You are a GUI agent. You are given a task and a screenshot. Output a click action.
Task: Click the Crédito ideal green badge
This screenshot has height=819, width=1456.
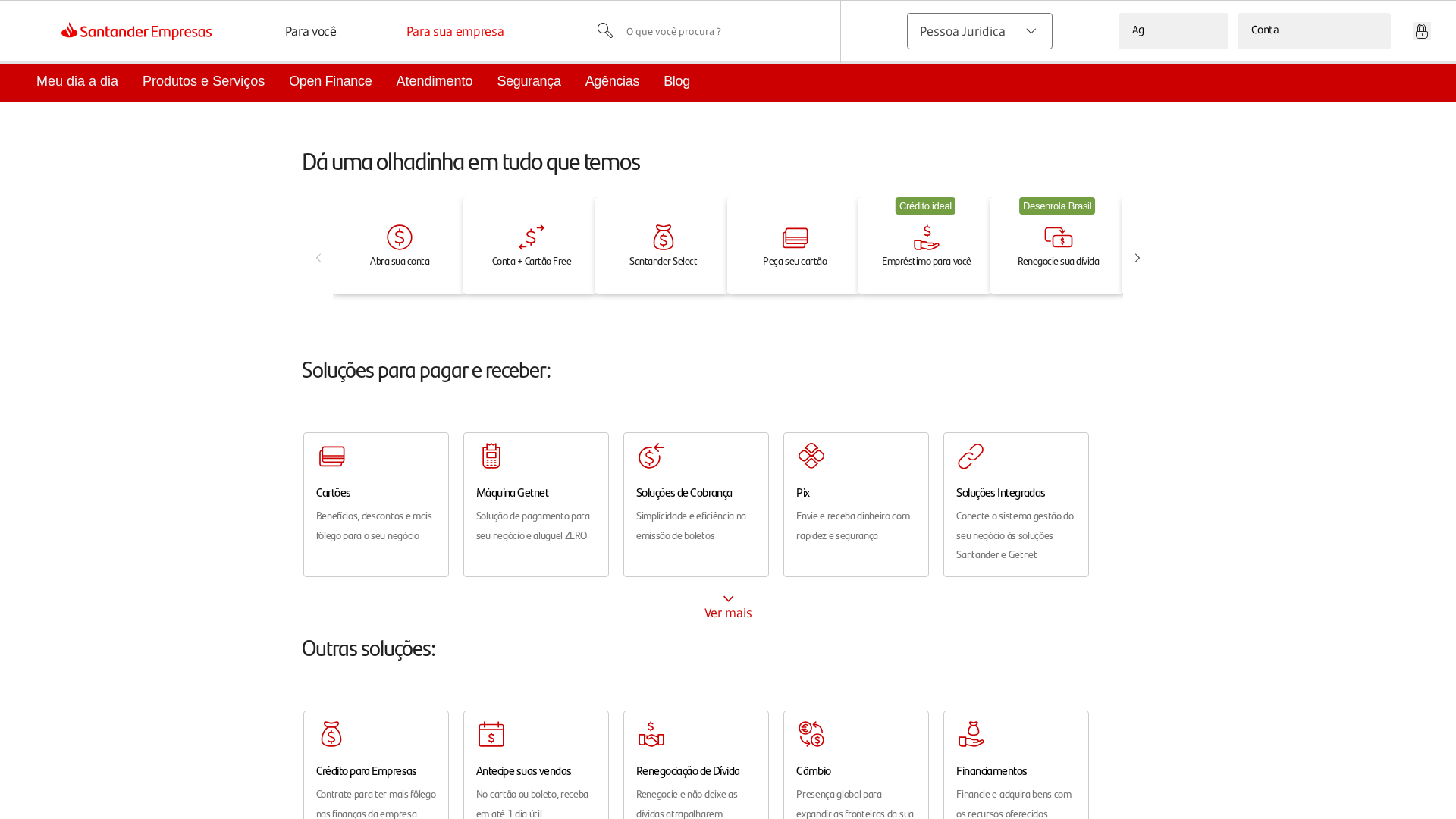[925, 206]
